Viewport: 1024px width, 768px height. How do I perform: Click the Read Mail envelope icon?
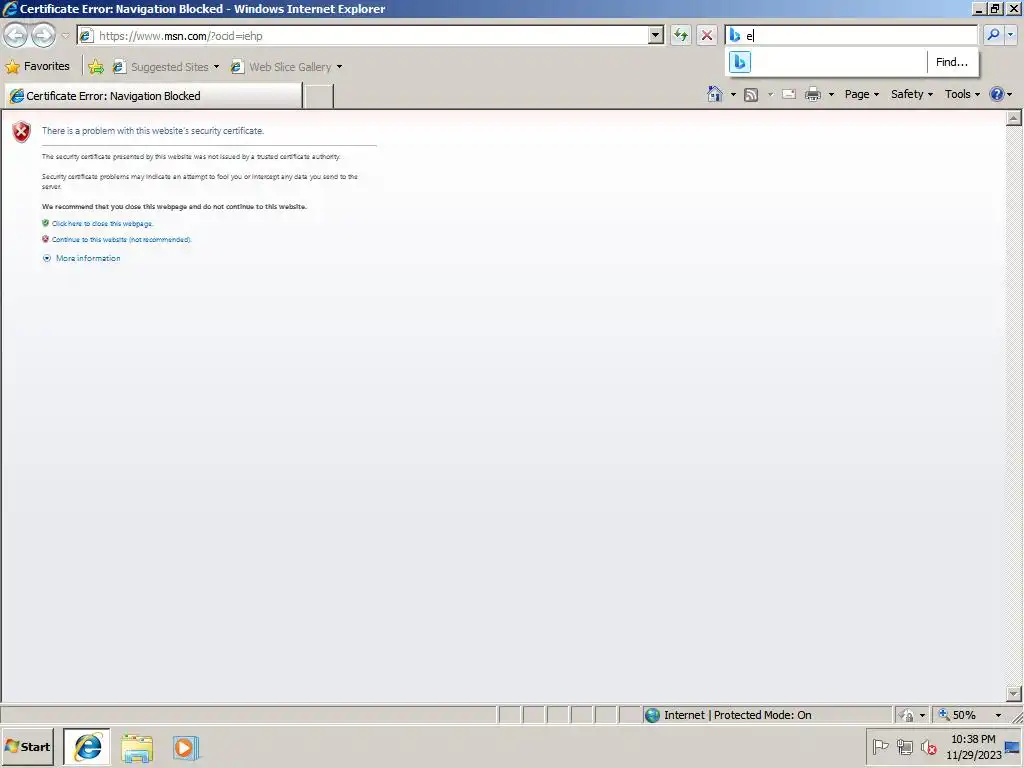tap(789, 94)
